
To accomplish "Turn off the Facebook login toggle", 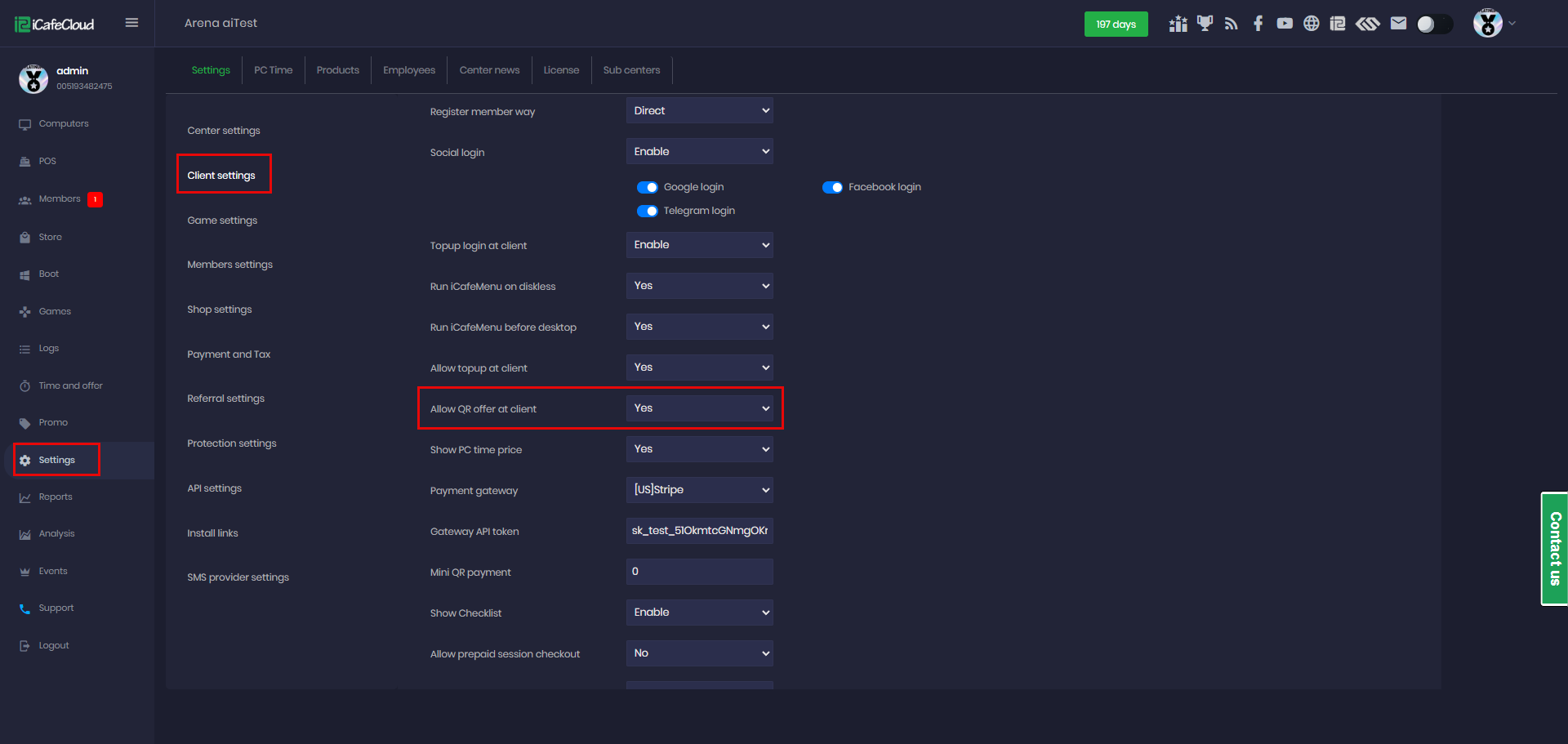I will click(x=832, y=188).
